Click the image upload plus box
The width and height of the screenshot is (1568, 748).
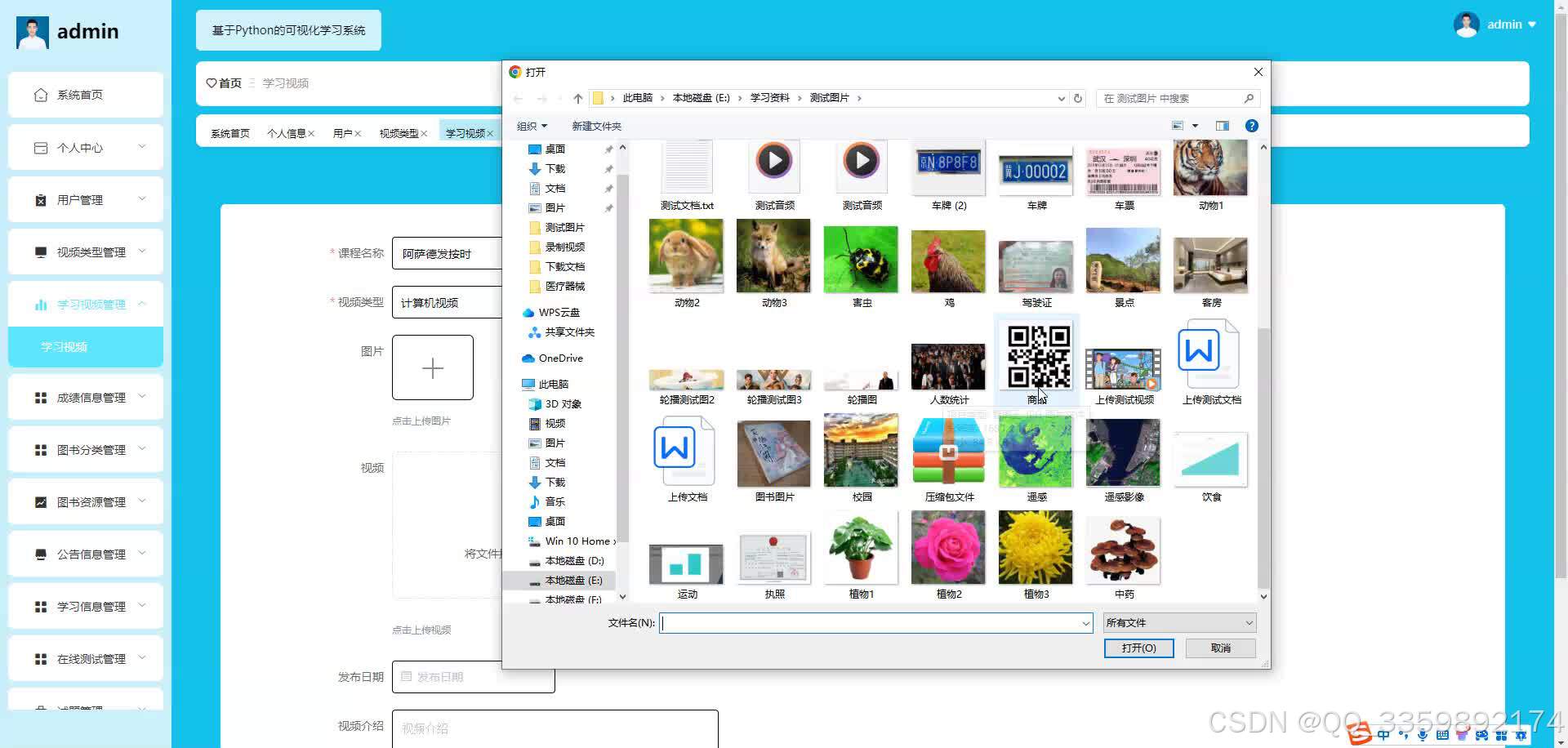pos(433,367)
